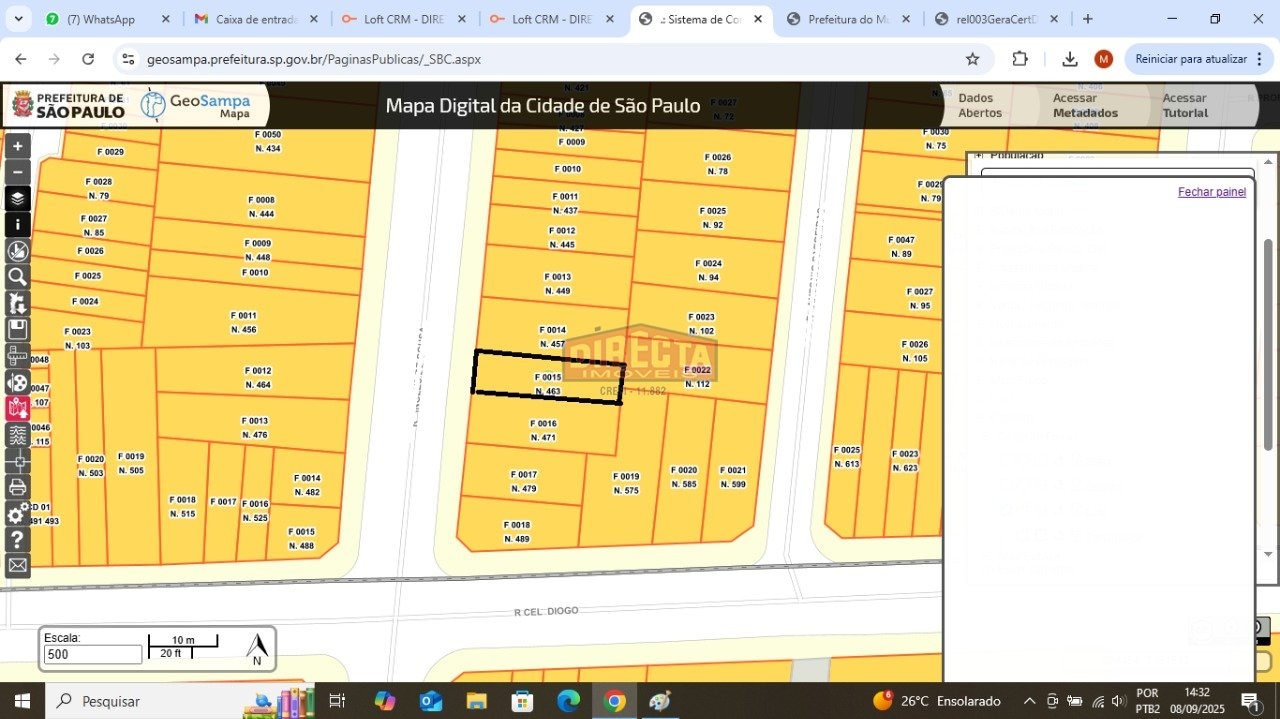Zoom out the map with minus button
This screenshot has height=719, width=1280.
pos(17,172)
